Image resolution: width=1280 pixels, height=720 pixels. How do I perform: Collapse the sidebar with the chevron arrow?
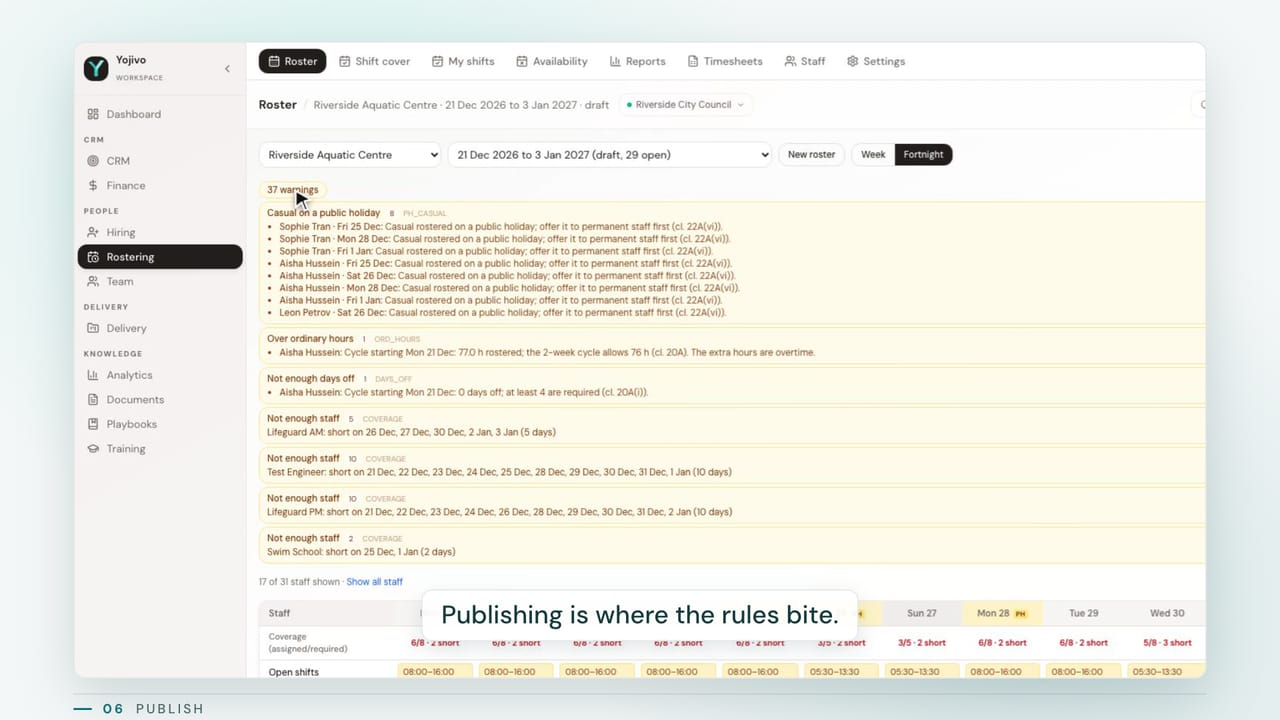tap(227, 68)
